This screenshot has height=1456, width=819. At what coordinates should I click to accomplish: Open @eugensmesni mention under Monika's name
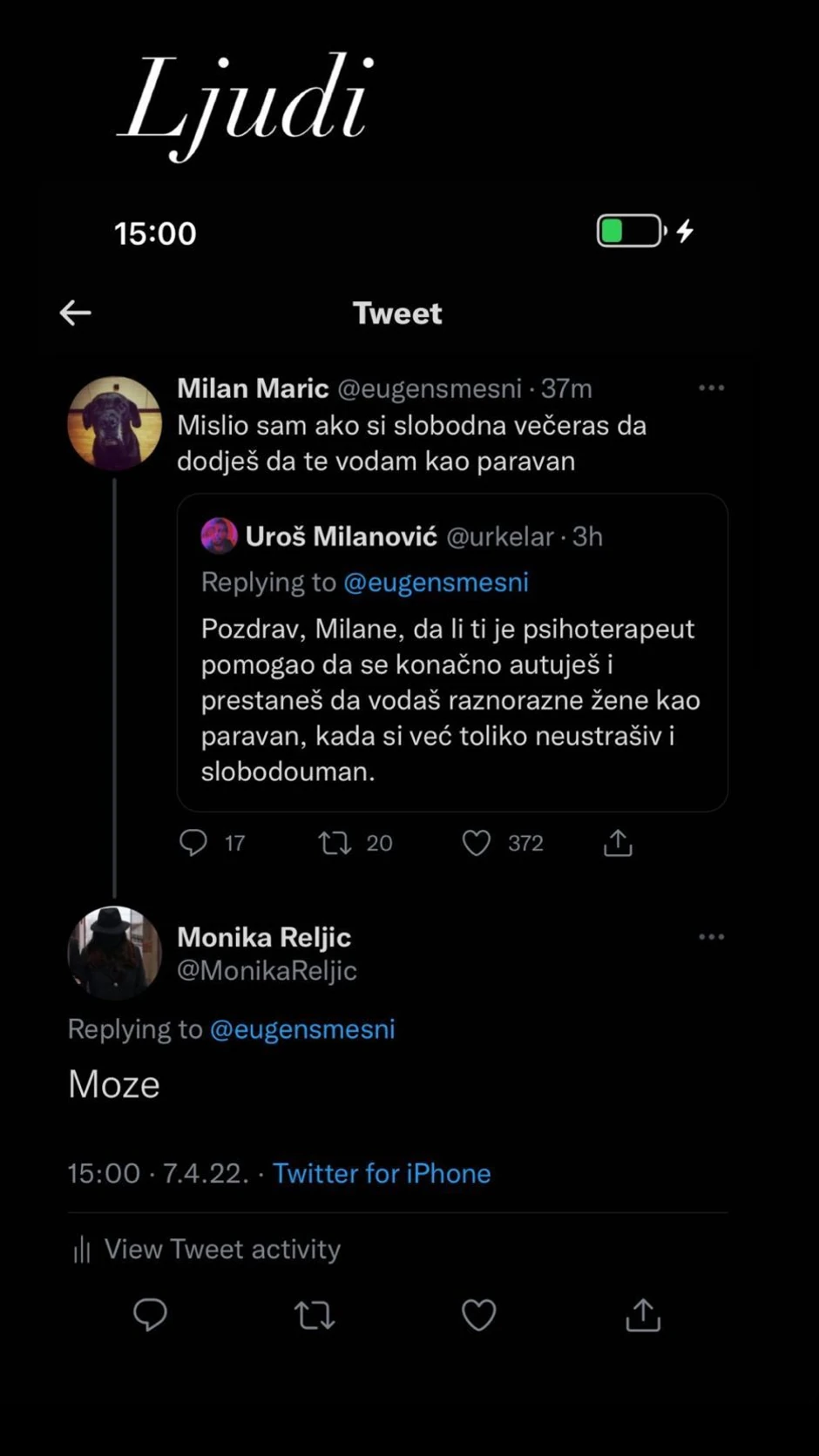302,1029
